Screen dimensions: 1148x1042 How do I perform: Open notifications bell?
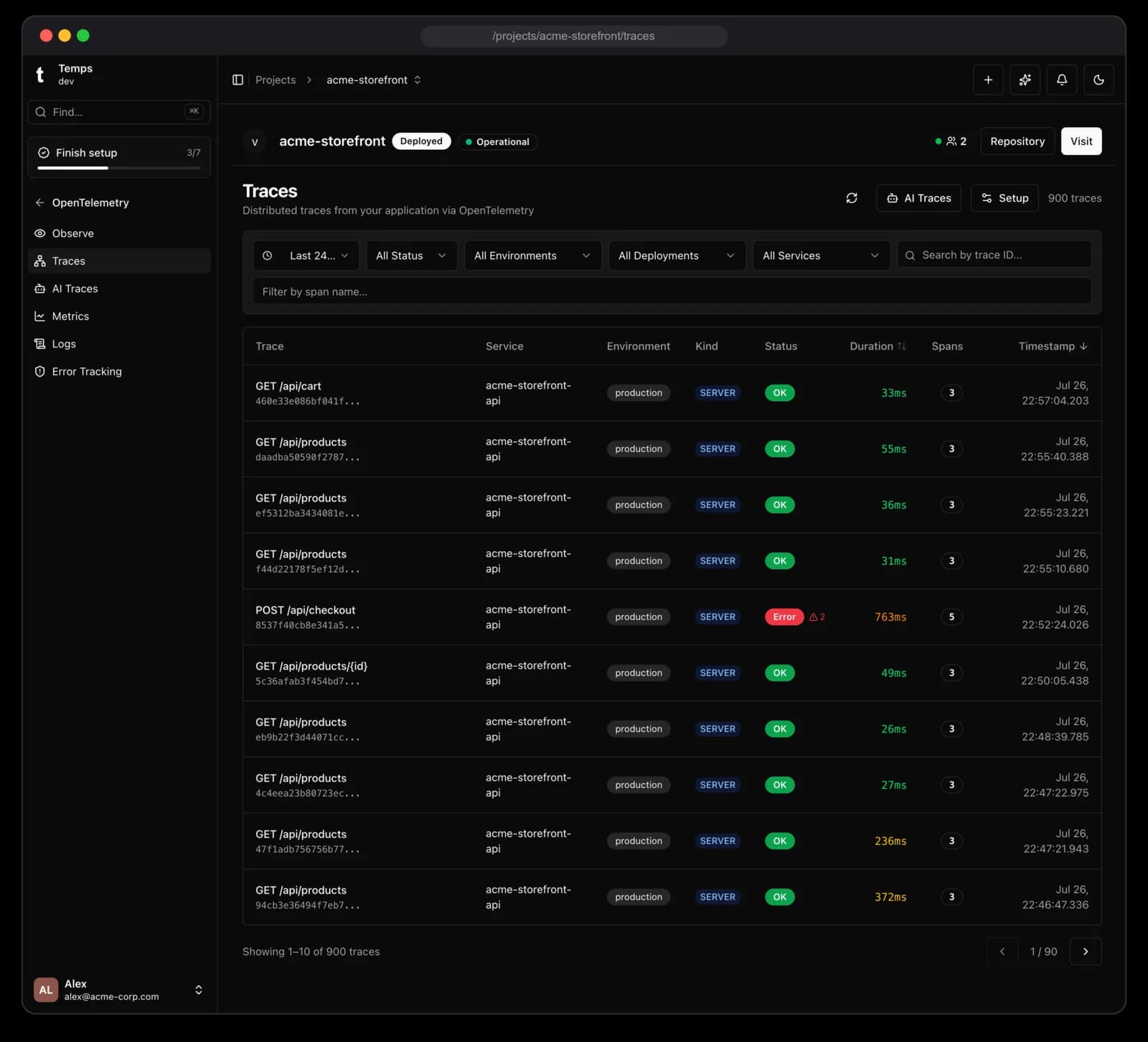point(1062,80)
